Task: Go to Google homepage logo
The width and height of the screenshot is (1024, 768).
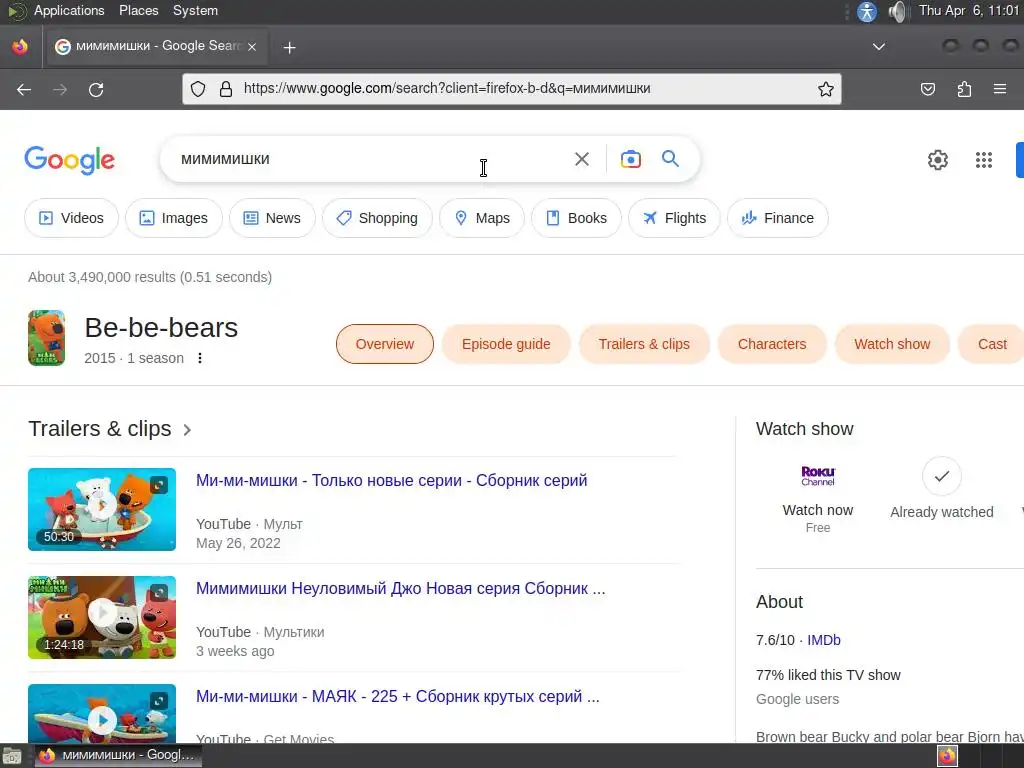Action: (x=69, y=160)
